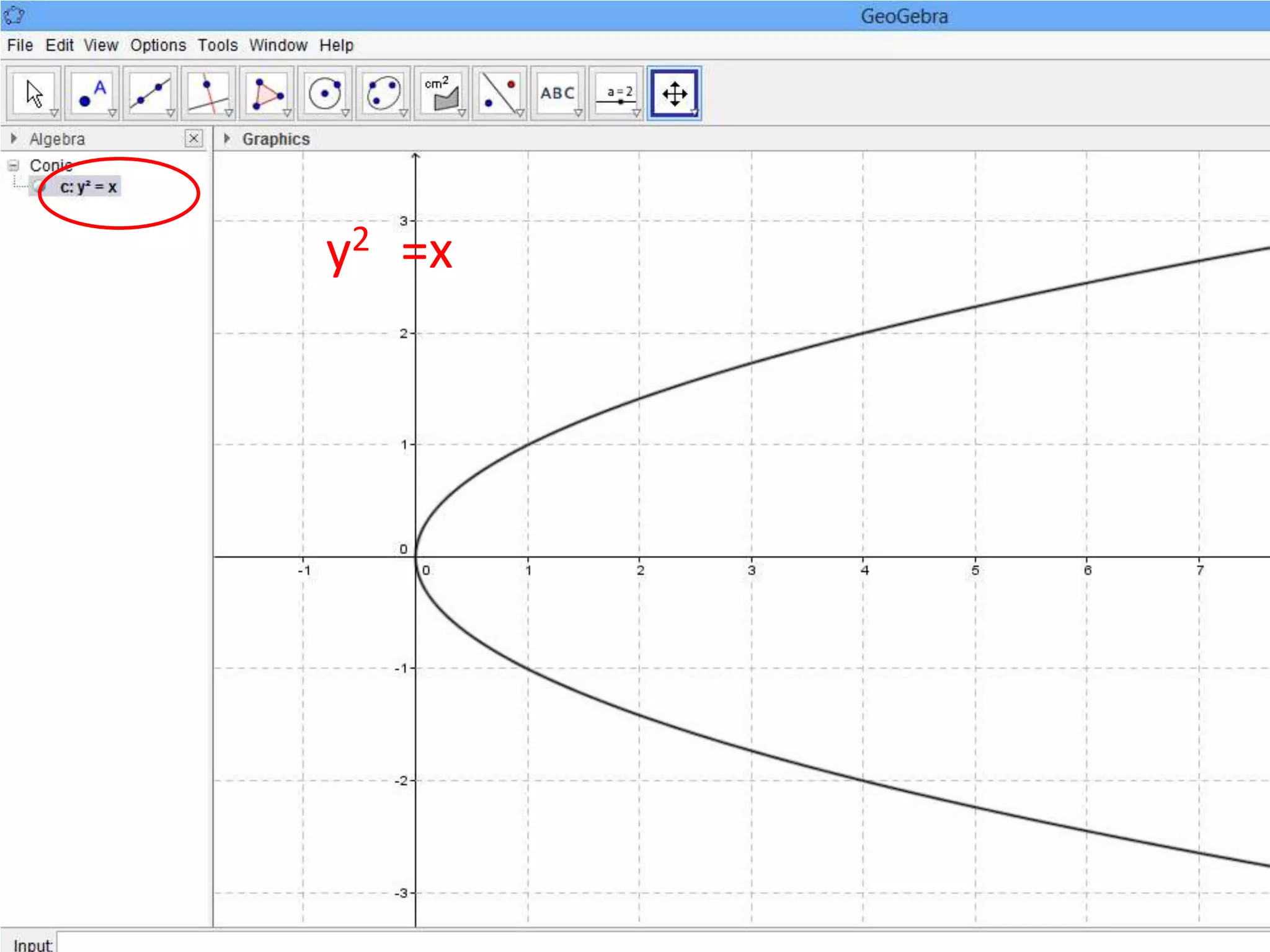This screenshot has height=952, width=1270.
Task: Pick the Polygon tool
Action: tap(267, 94)
